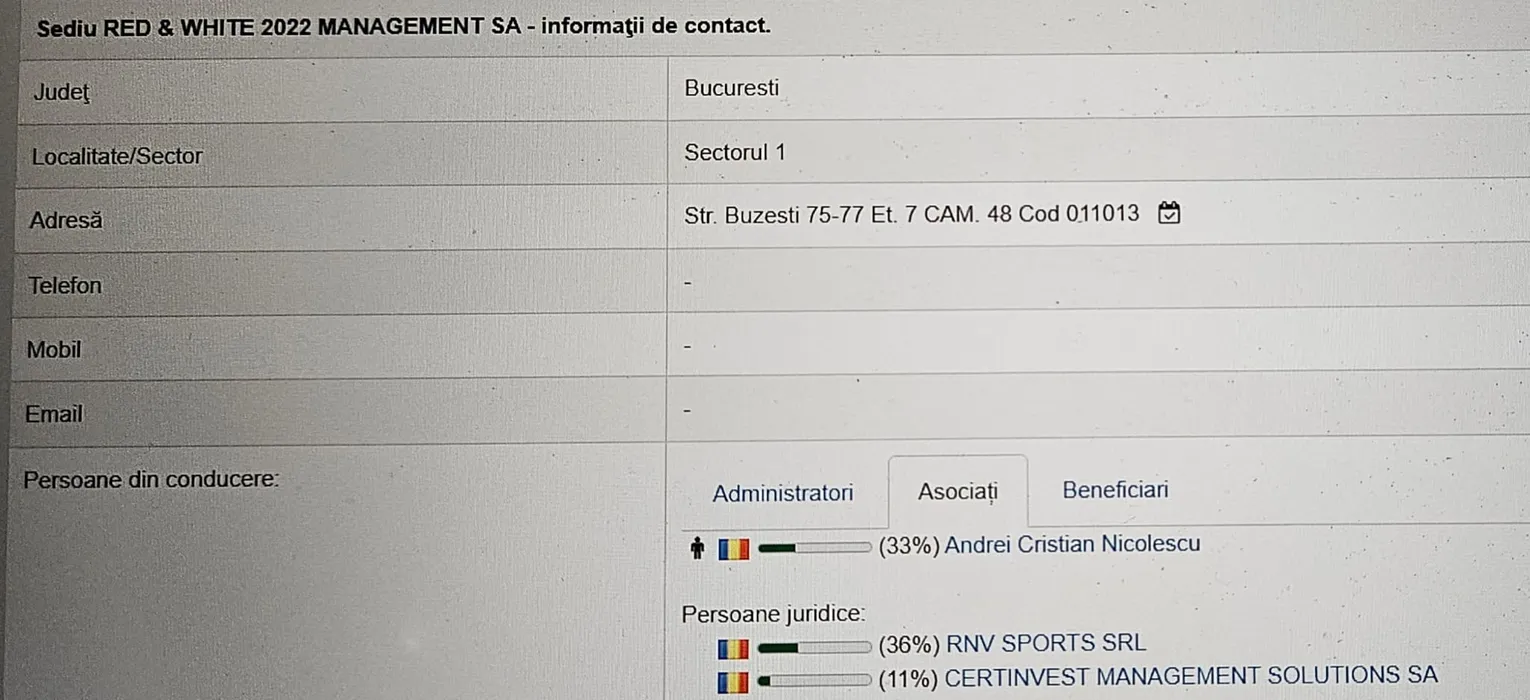1530x700 pixels.
Task: Open the RNV SPORTS SRL company link
Action: pos(1045,644)
